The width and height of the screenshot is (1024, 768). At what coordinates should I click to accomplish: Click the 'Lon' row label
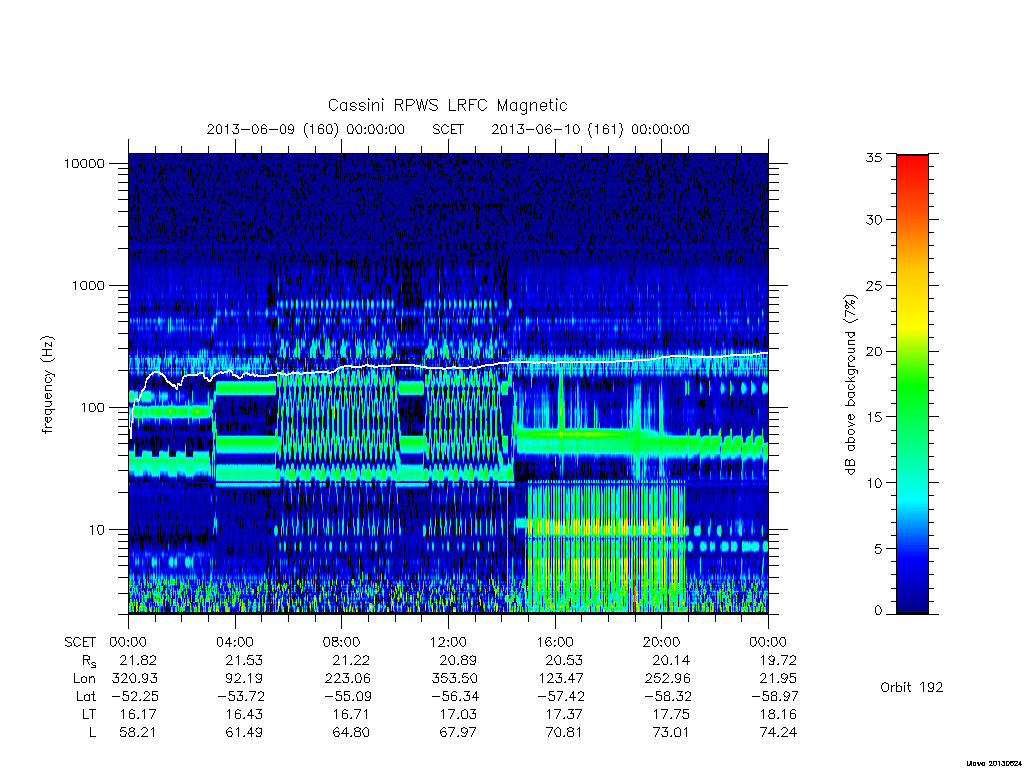[x=84, y=678]
